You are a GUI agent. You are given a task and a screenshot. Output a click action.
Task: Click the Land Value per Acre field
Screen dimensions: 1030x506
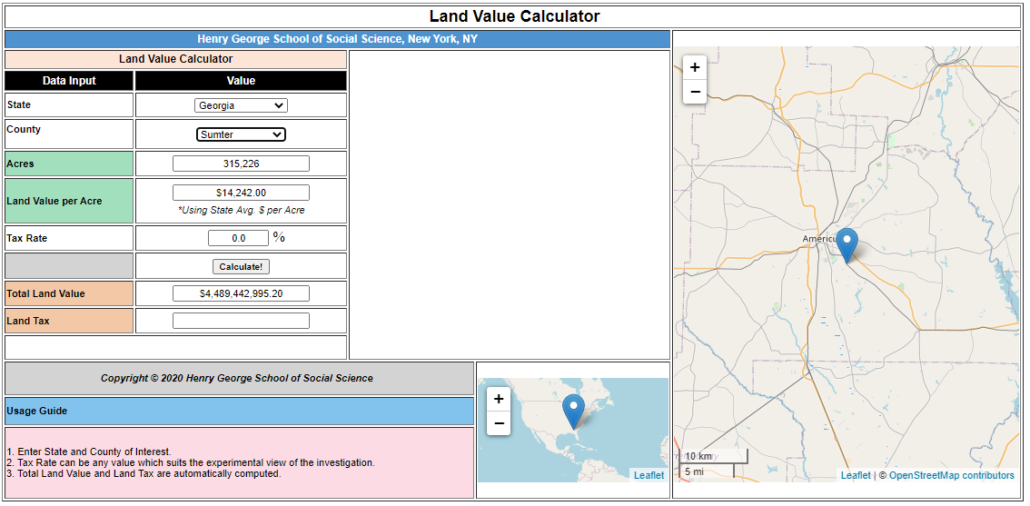241,193
